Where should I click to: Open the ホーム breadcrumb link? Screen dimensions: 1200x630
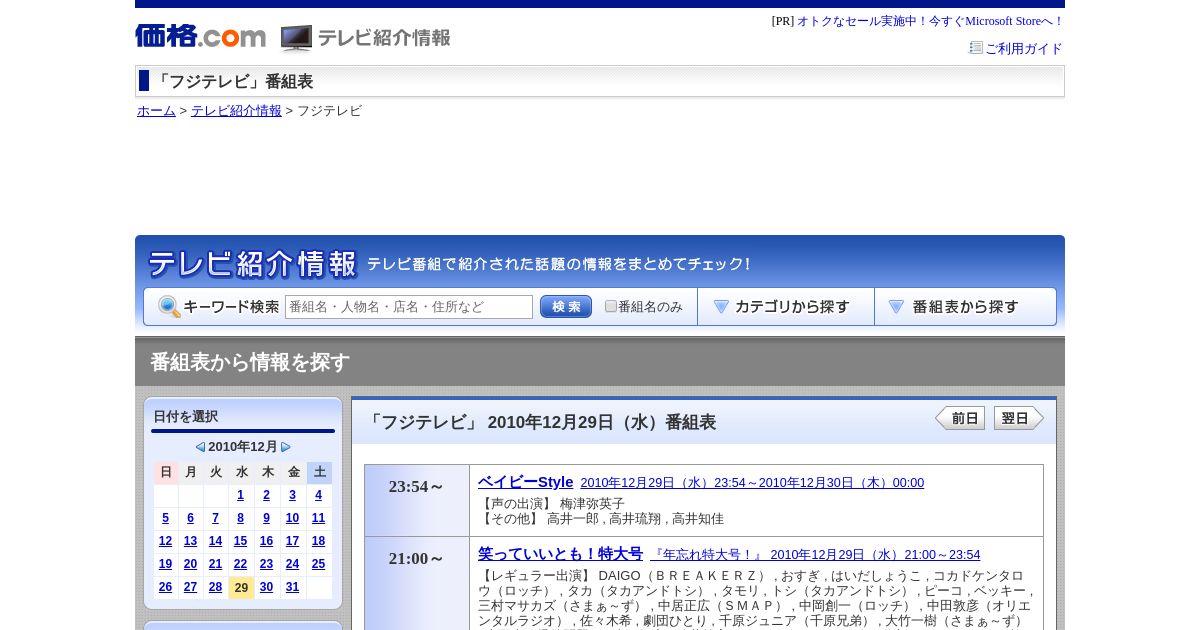[x=156, y=111]
